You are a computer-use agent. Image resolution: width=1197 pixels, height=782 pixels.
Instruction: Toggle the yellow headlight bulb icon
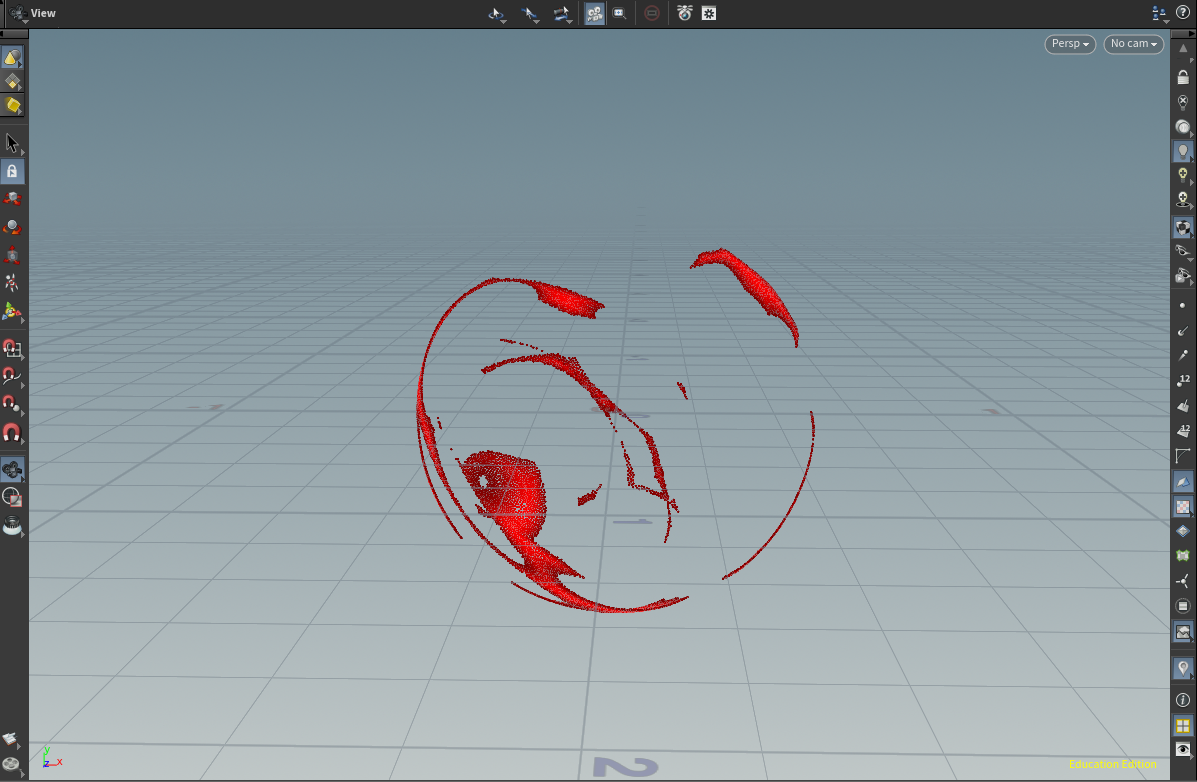[1183, 176]
